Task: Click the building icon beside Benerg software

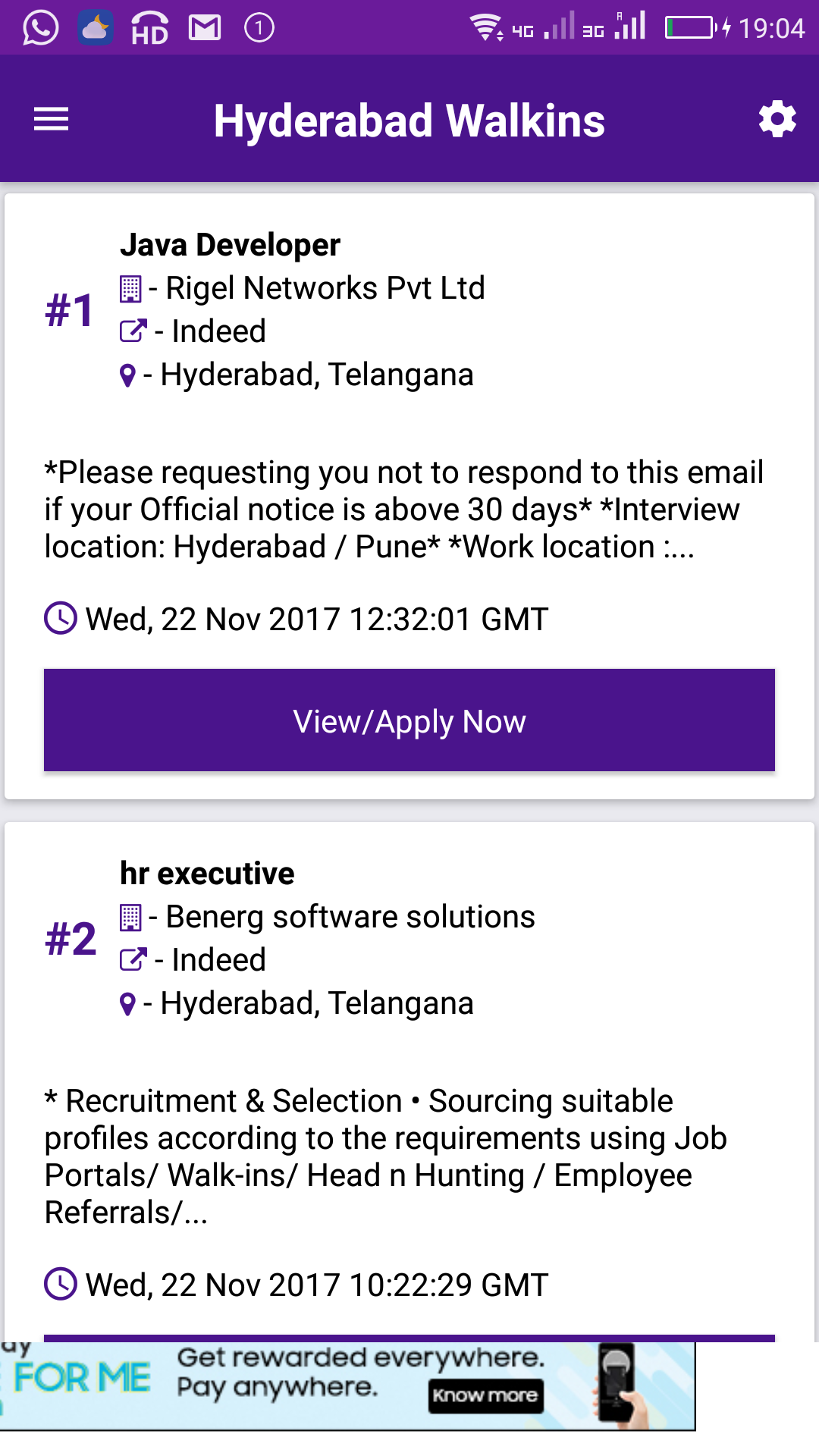Action: 130,918
